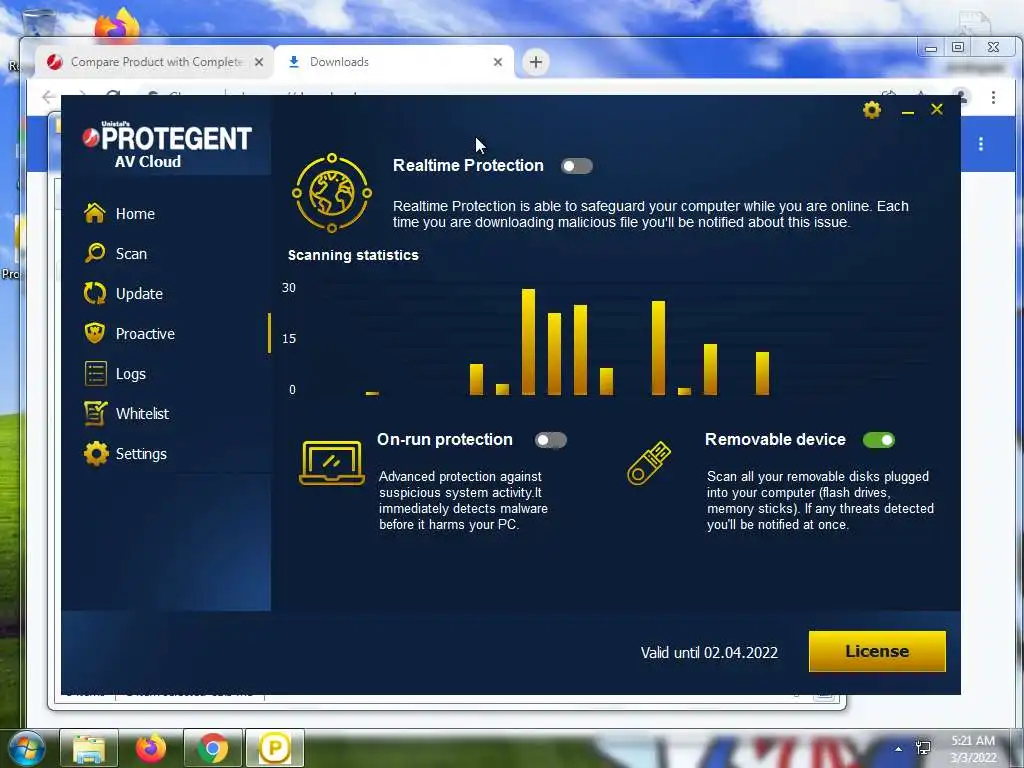Show hidden system tray icons
Image resolution: width=1024 pixels, height=768 pixels.
pos(899,749)
